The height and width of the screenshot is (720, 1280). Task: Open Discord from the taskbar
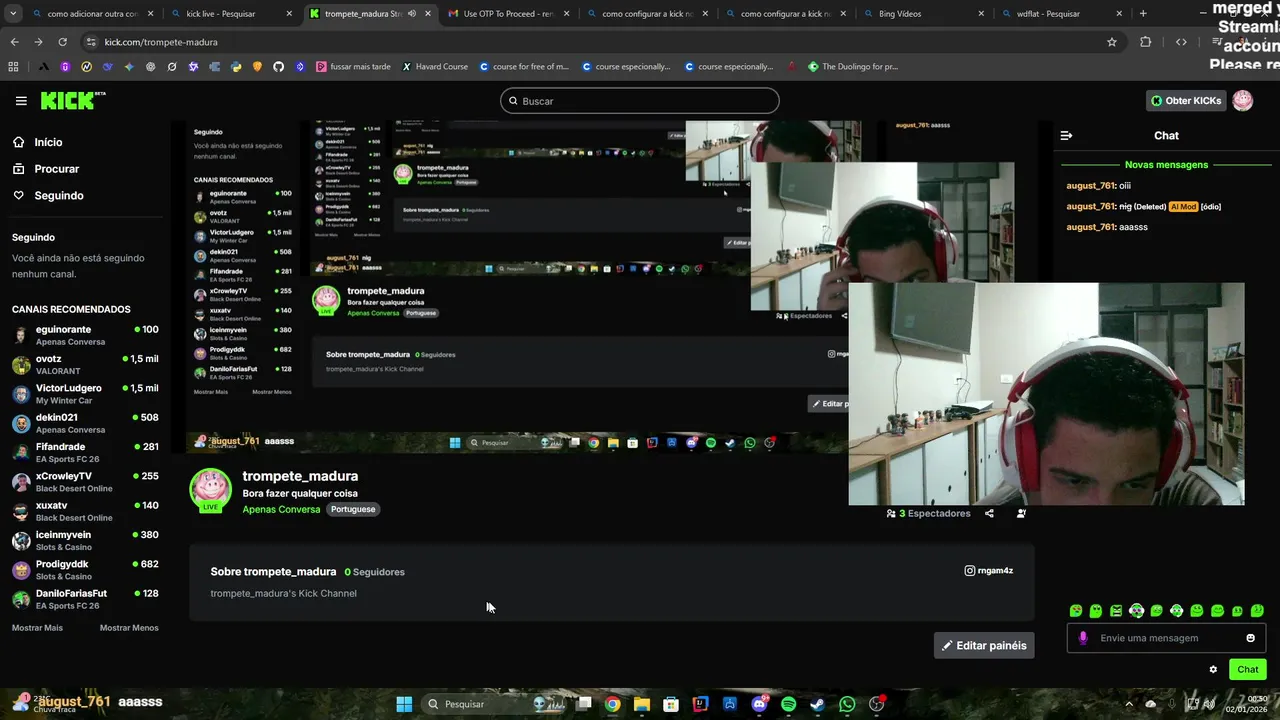click(759, 704)
